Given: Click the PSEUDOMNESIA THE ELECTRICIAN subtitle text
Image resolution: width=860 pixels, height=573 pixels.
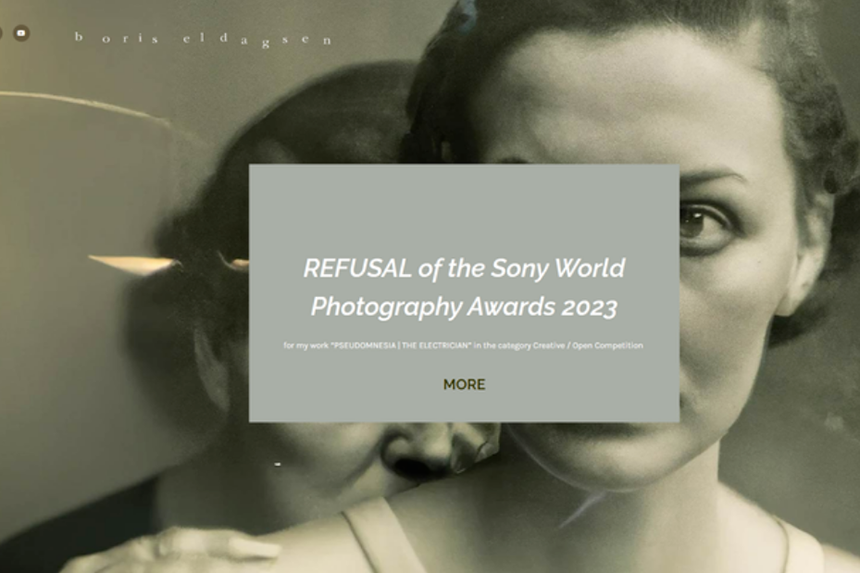Looking at the screenshot, I should tap(401, 345).
